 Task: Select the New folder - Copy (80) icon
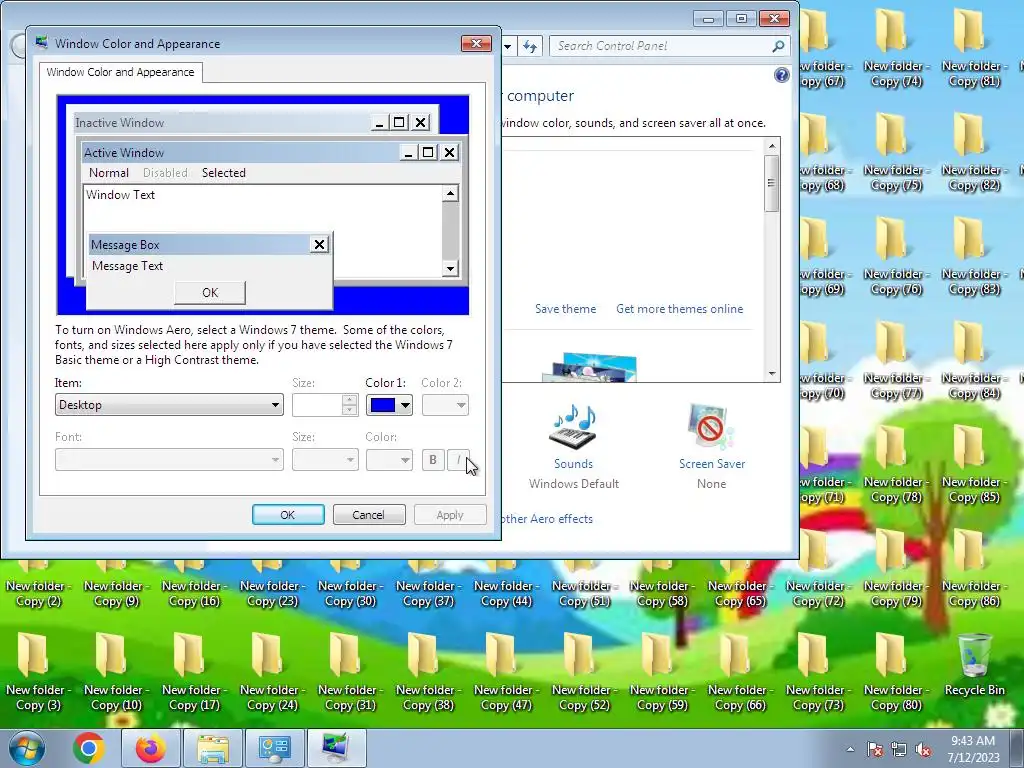pos(895,672)
